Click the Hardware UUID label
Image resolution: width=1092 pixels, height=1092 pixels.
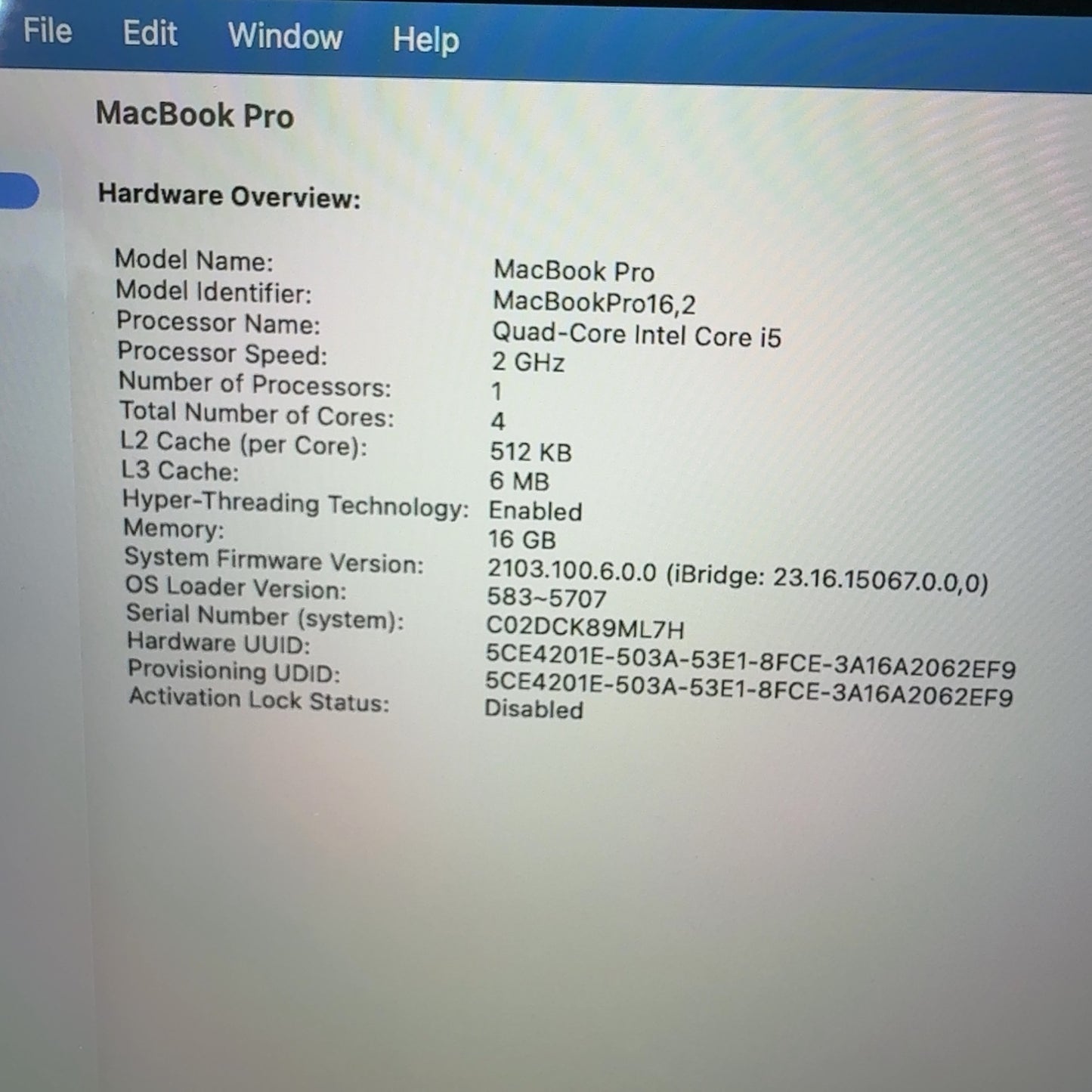coord(218,643)
